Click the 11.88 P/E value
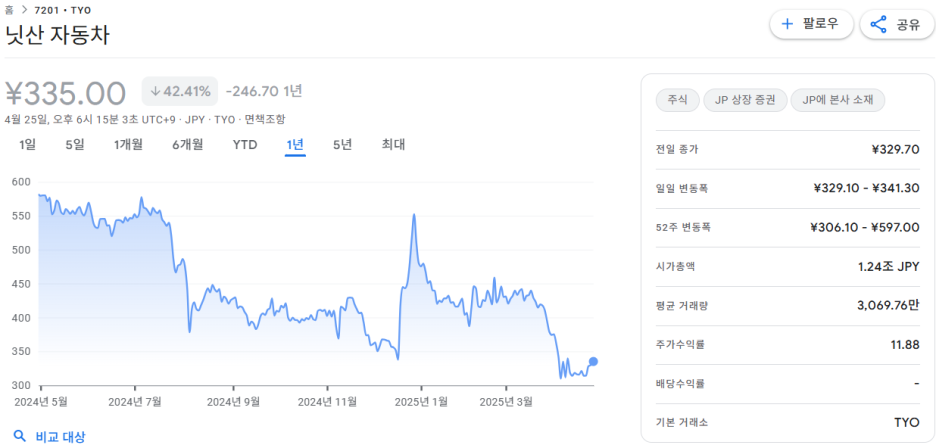Viewport: 936px width, 445px height. click(907, 345)
